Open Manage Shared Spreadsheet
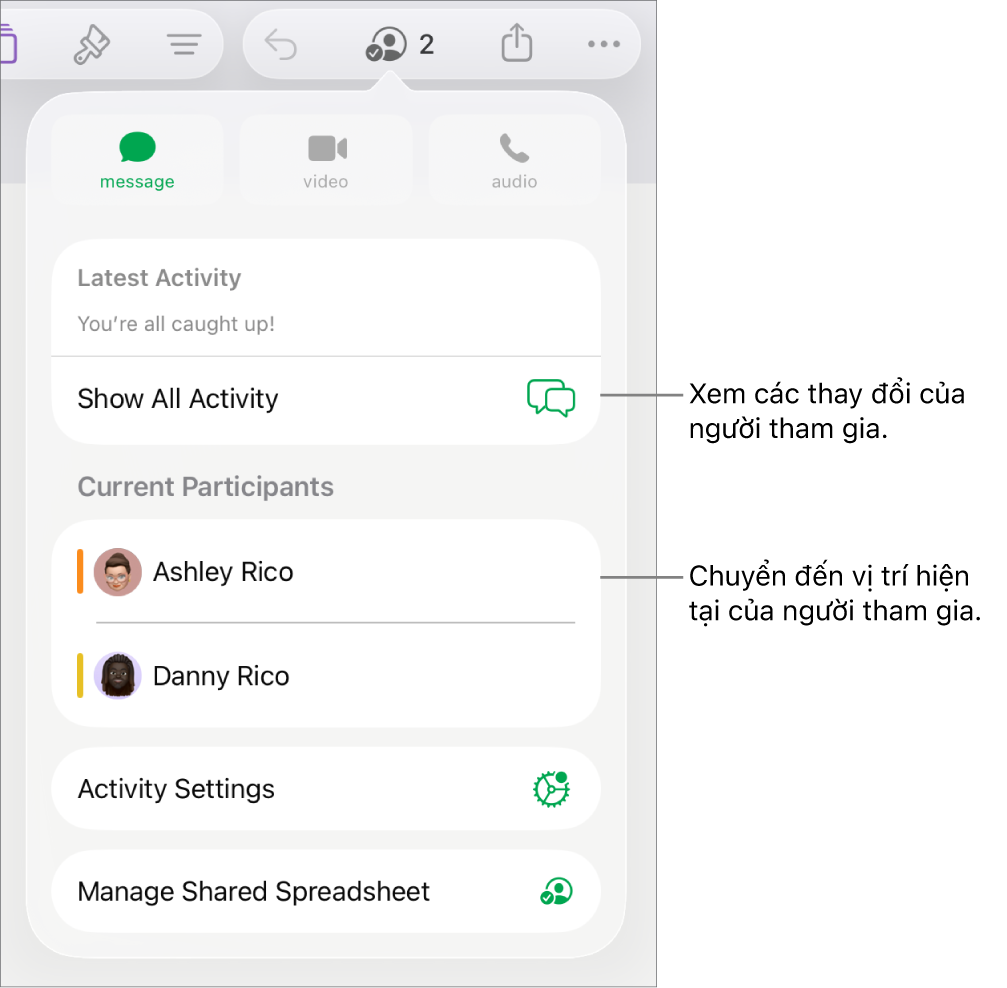The height and width of the screenshot is (988, 1007). click(326, 892)
